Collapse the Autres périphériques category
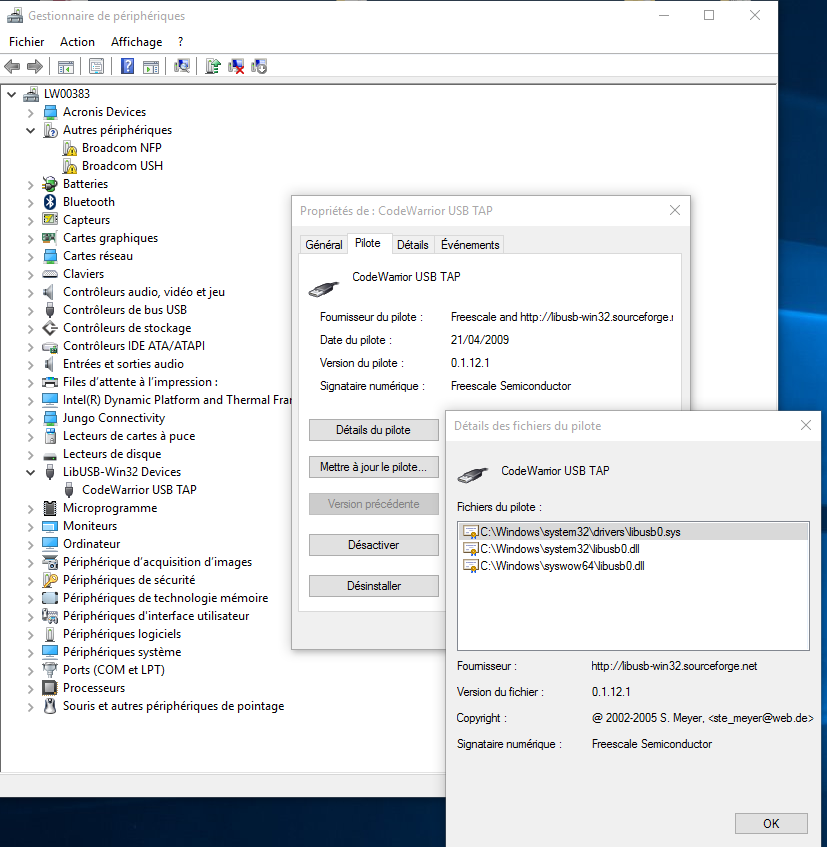 31,130
